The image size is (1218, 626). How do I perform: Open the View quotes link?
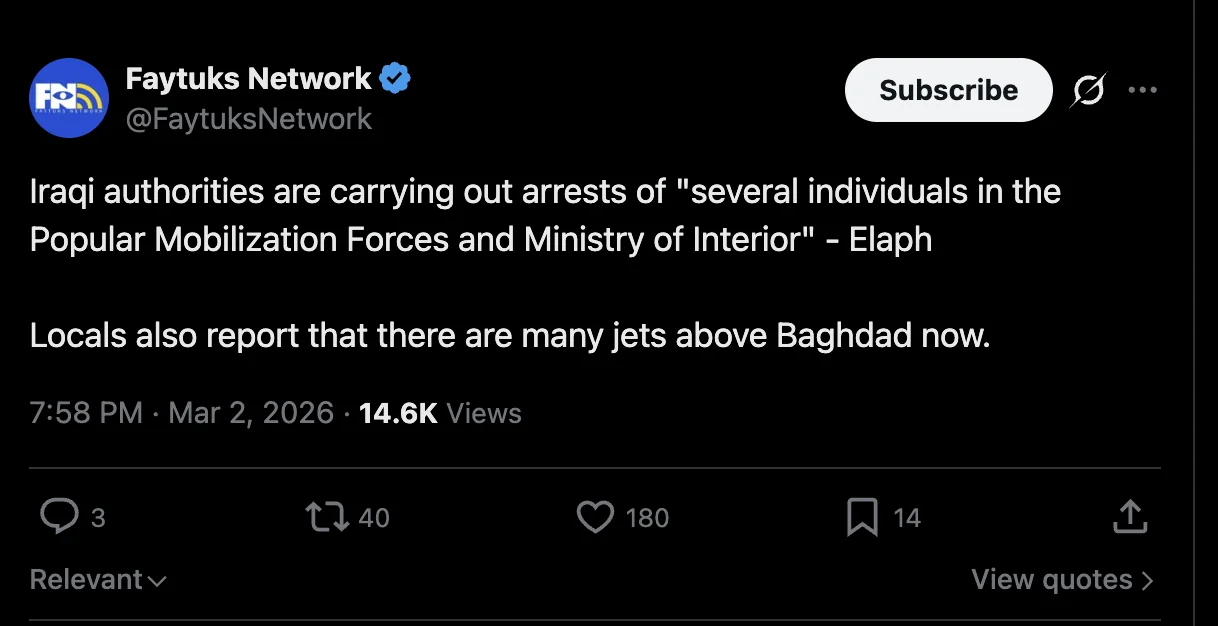[x=1062, y=580]
